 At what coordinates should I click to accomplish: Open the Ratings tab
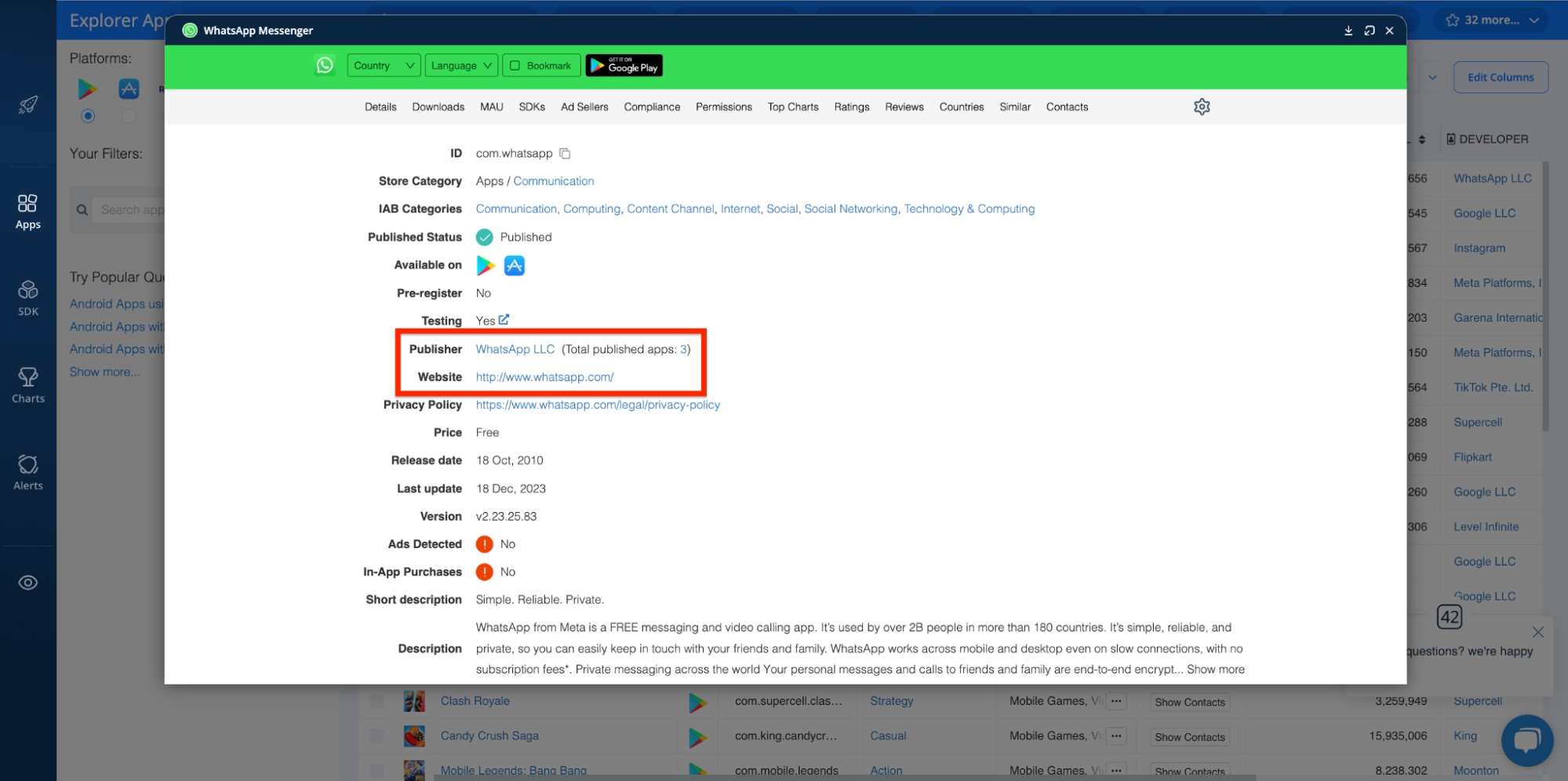(x=852, y=107)
